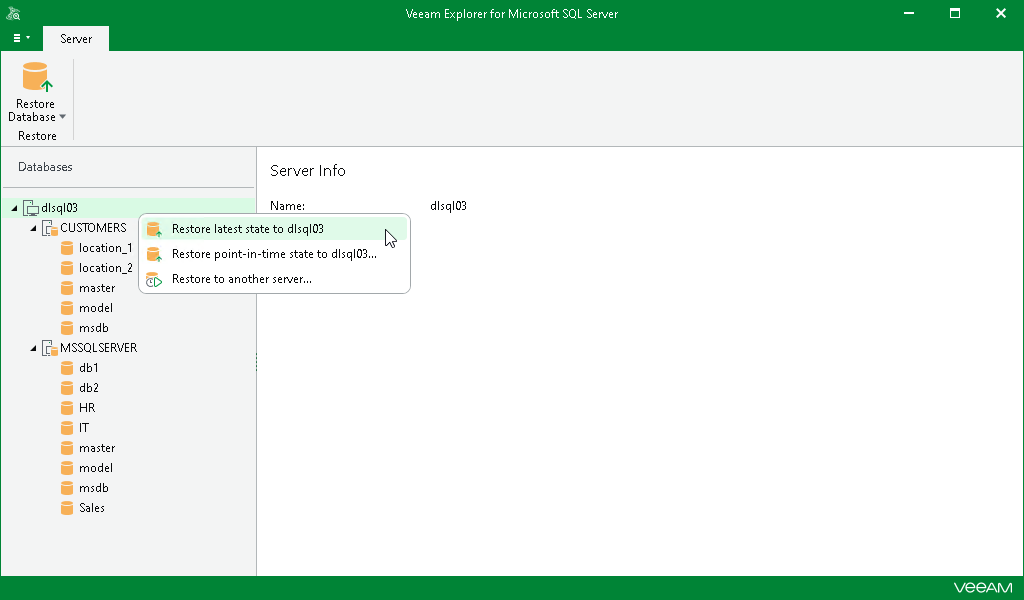This screenshot has height=600, width=1024.
Task: Click the Veeam icon in the title bar
Action: 12,13
